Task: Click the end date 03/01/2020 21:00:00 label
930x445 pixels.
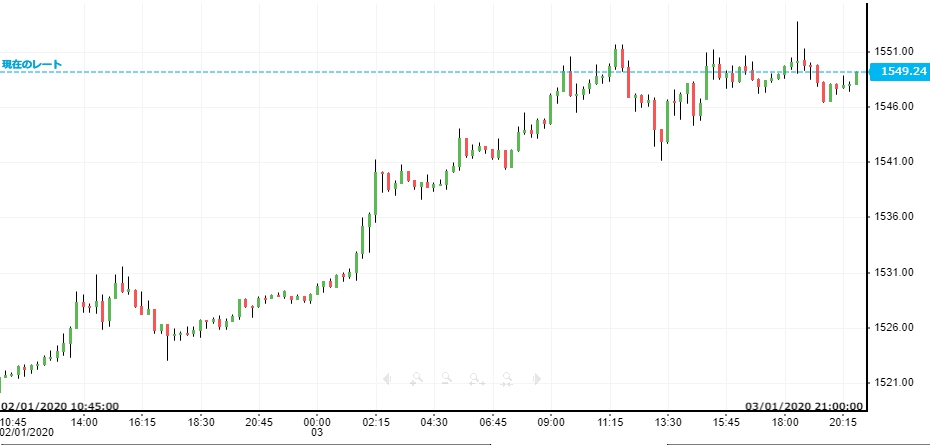Action: click(x=806, y=406)
